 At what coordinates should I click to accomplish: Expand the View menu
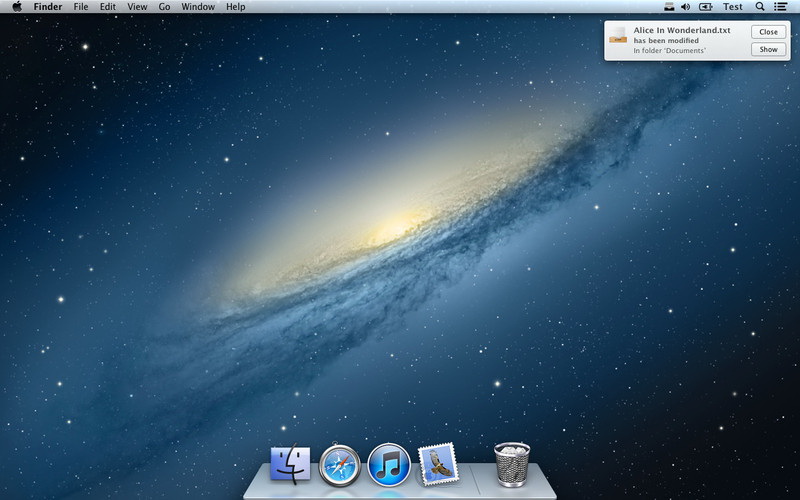point(137,7)
